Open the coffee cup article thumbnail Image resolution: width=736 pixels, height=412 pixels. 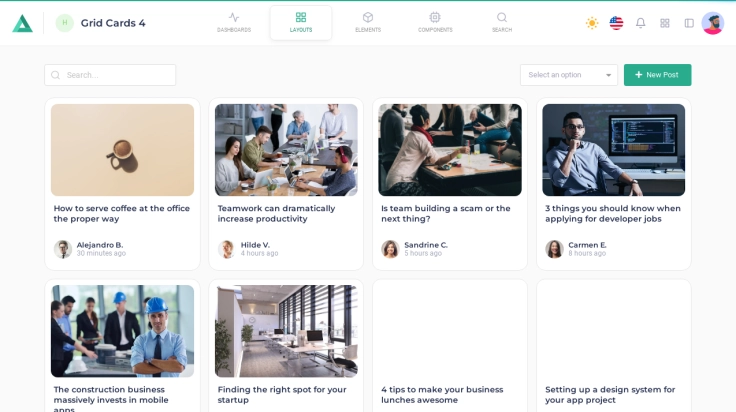coord(122,150)
